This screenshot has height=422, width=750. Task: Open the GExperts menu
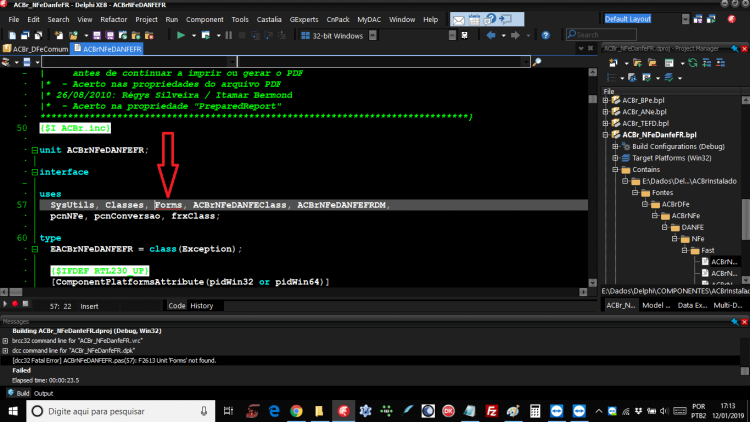[x=304, y=20]
